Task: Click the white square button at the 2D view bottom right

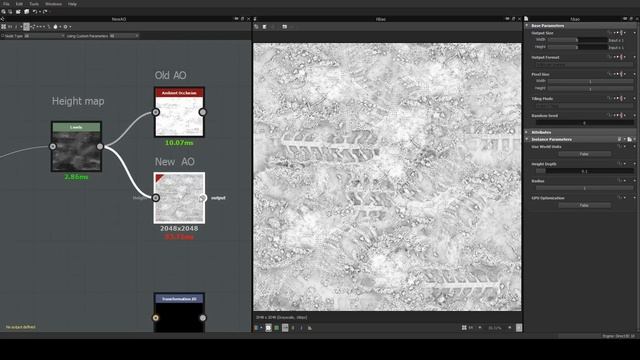Action: click(x=519, y=328)
